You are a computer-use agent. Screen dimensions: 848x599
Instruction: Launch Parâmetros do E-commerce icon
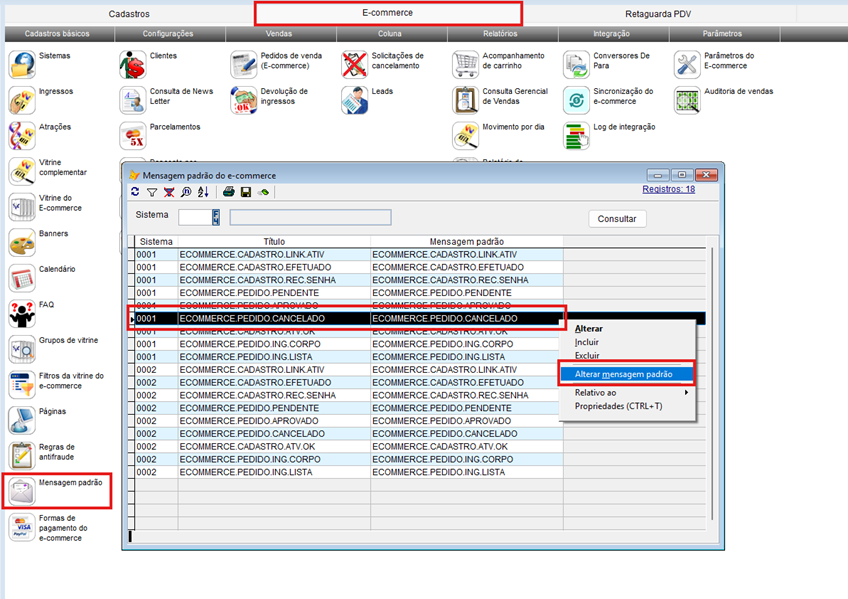[687, 65]
